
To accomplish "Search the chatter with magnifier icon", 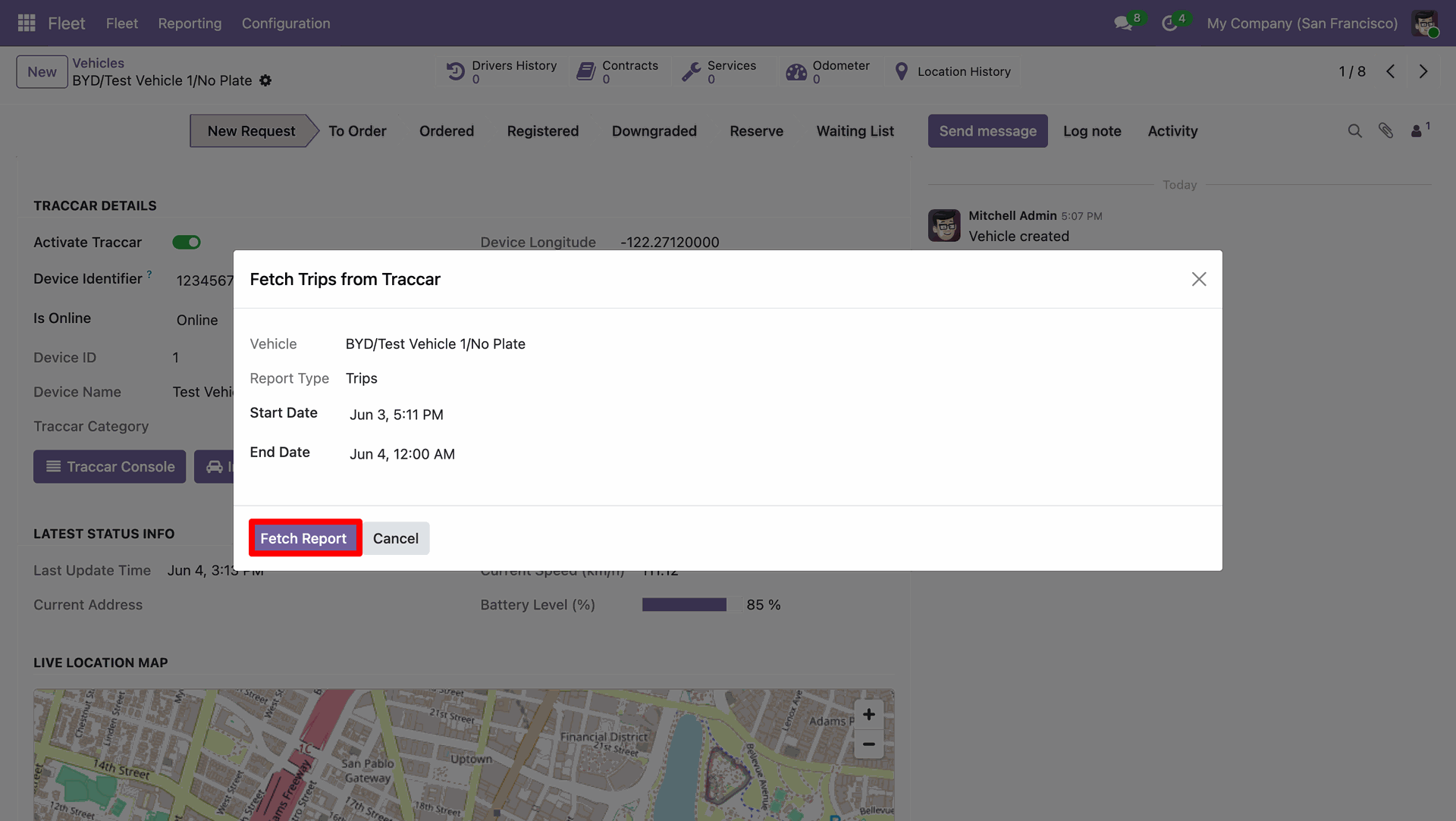I will click(1354, 131).
